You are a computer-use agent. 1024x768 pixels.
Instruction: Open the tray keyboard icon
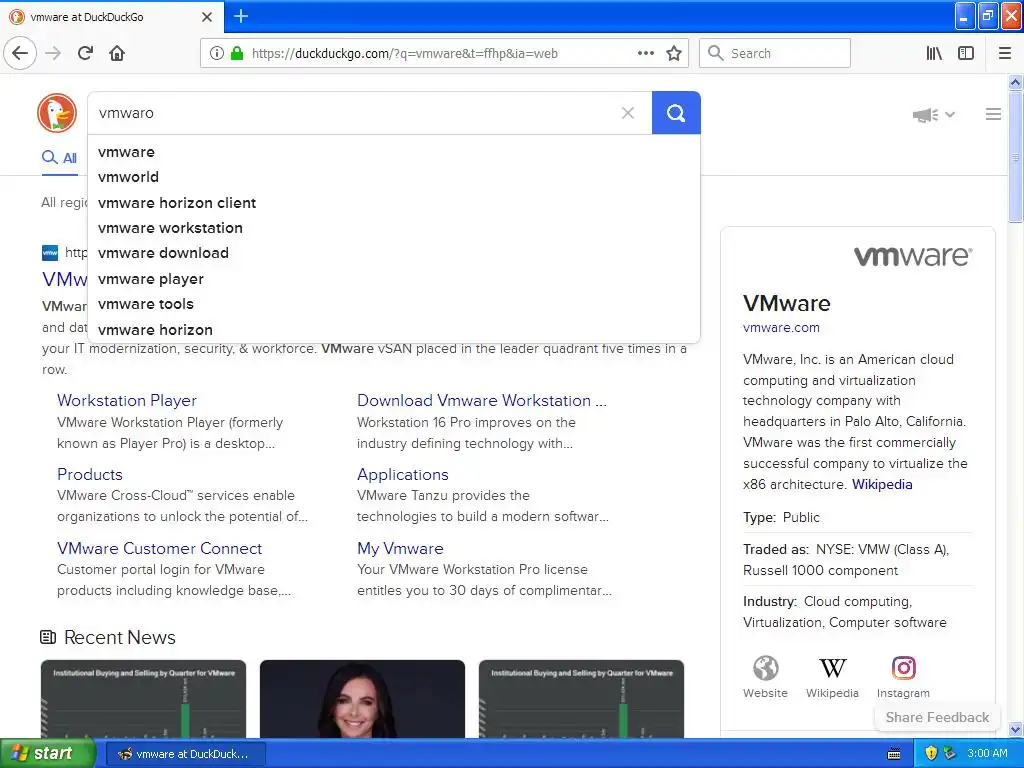point(894,754)
